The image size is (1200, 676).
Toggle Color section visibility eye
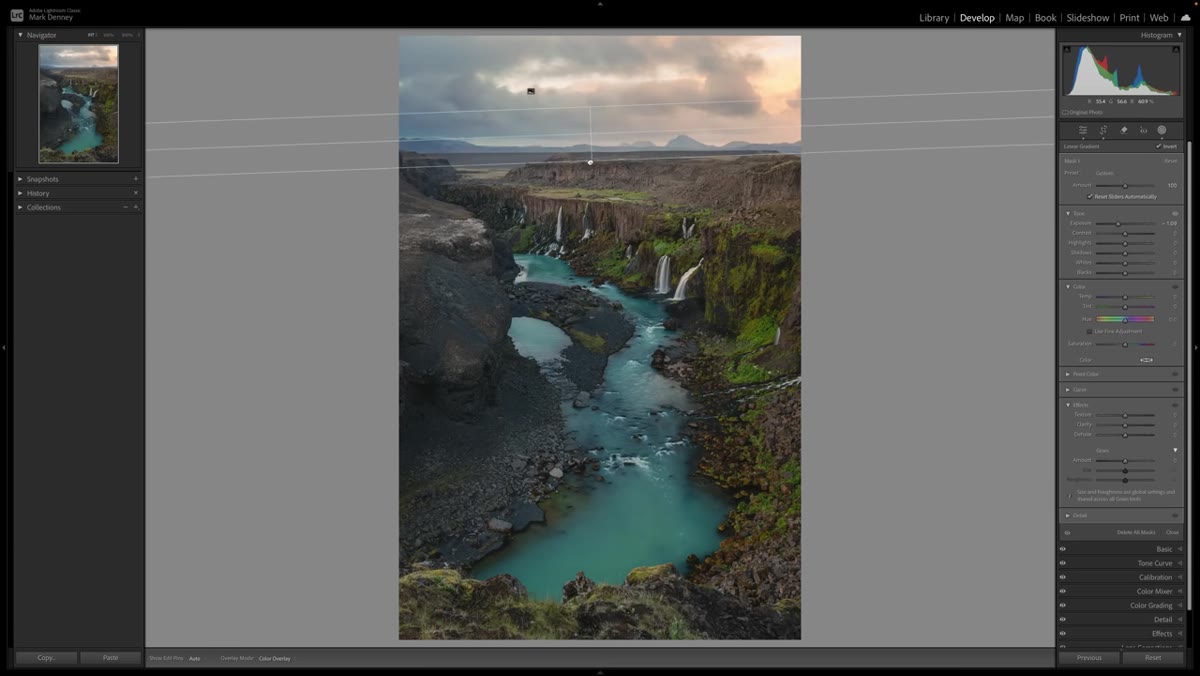click(x=1175, y=287)
